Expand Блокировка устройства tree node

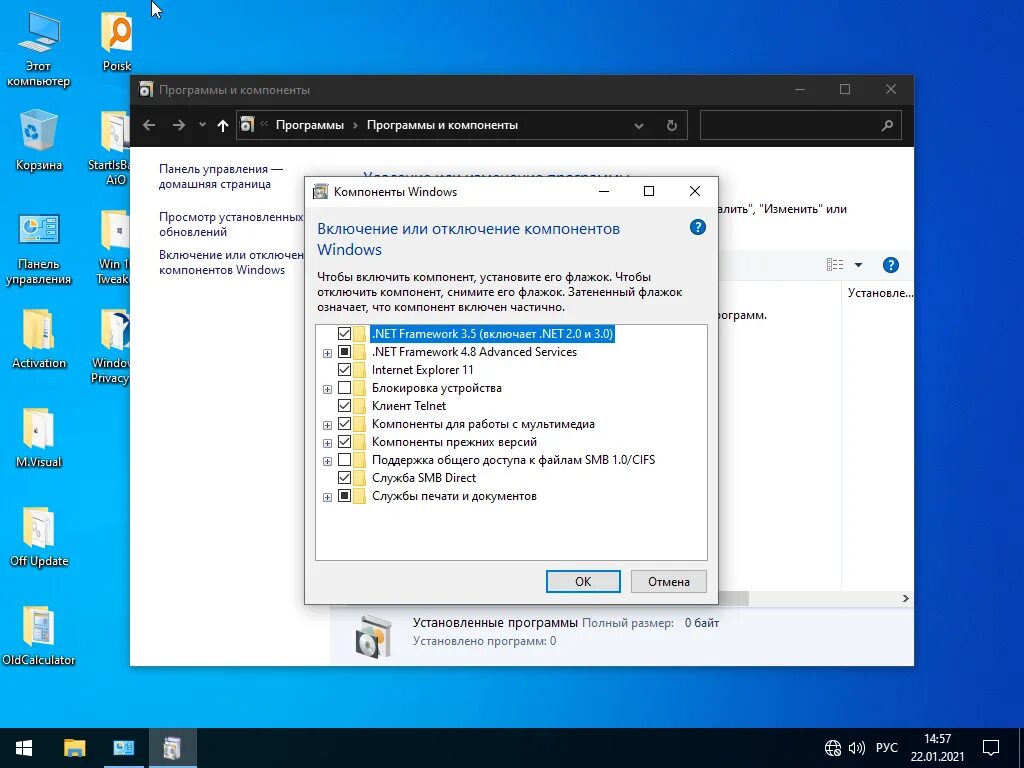tap(327, 389)
